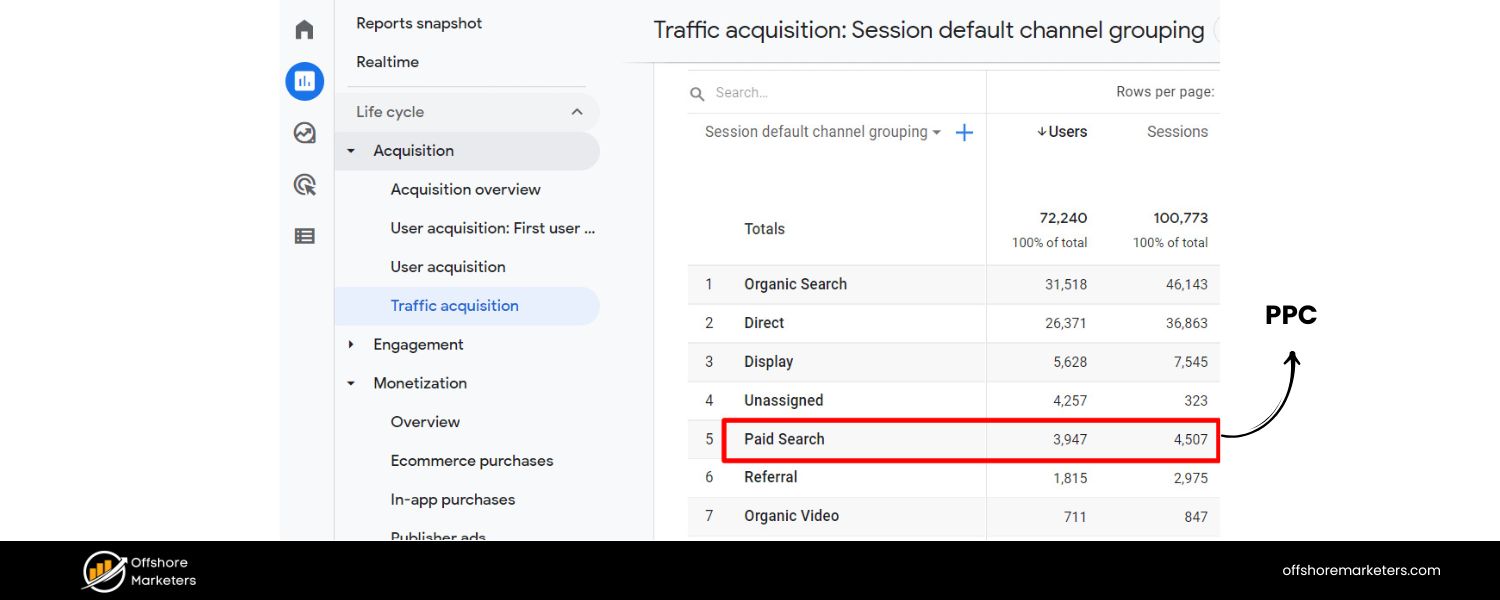Collapse the Life cycle section
Screen dimensions: 1500x600
pyautogui.click(x=576, y=112)
